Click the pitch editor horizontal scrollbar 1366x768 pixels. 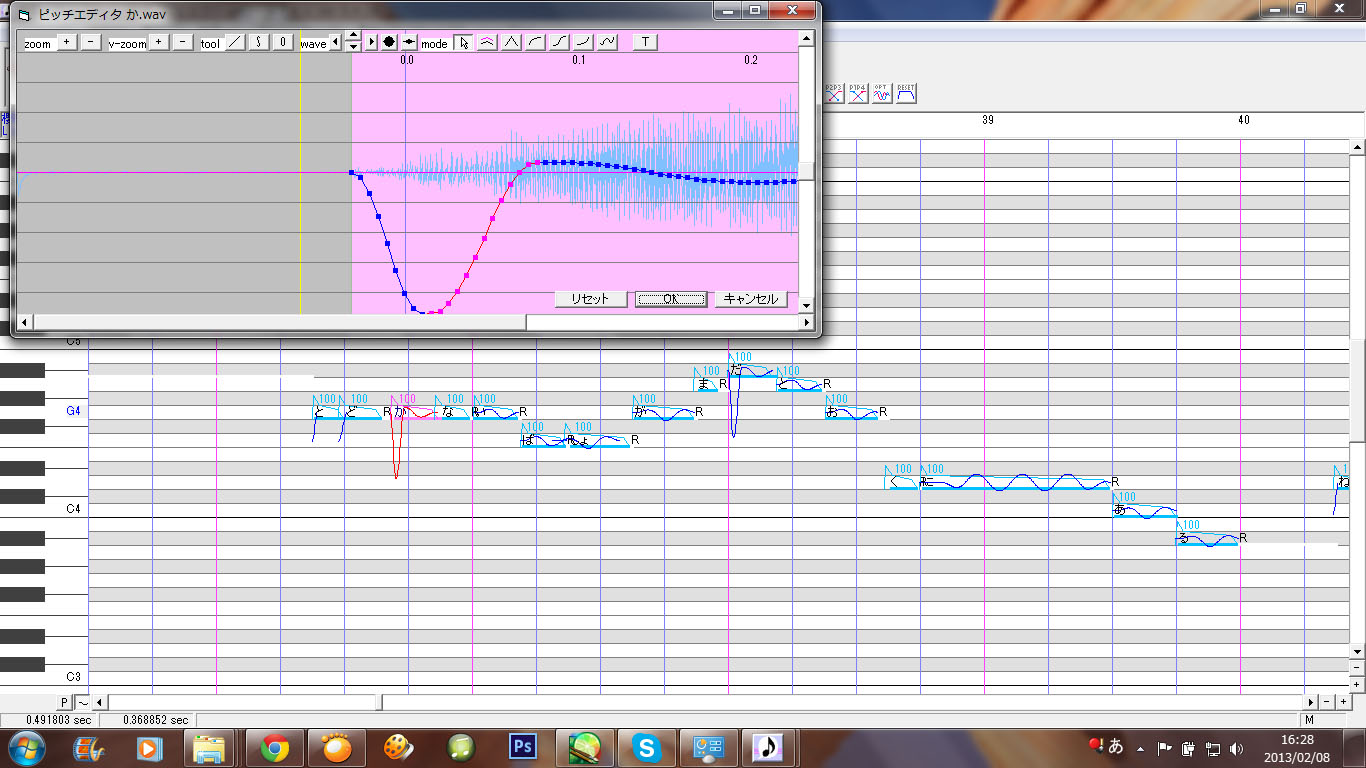414,322
